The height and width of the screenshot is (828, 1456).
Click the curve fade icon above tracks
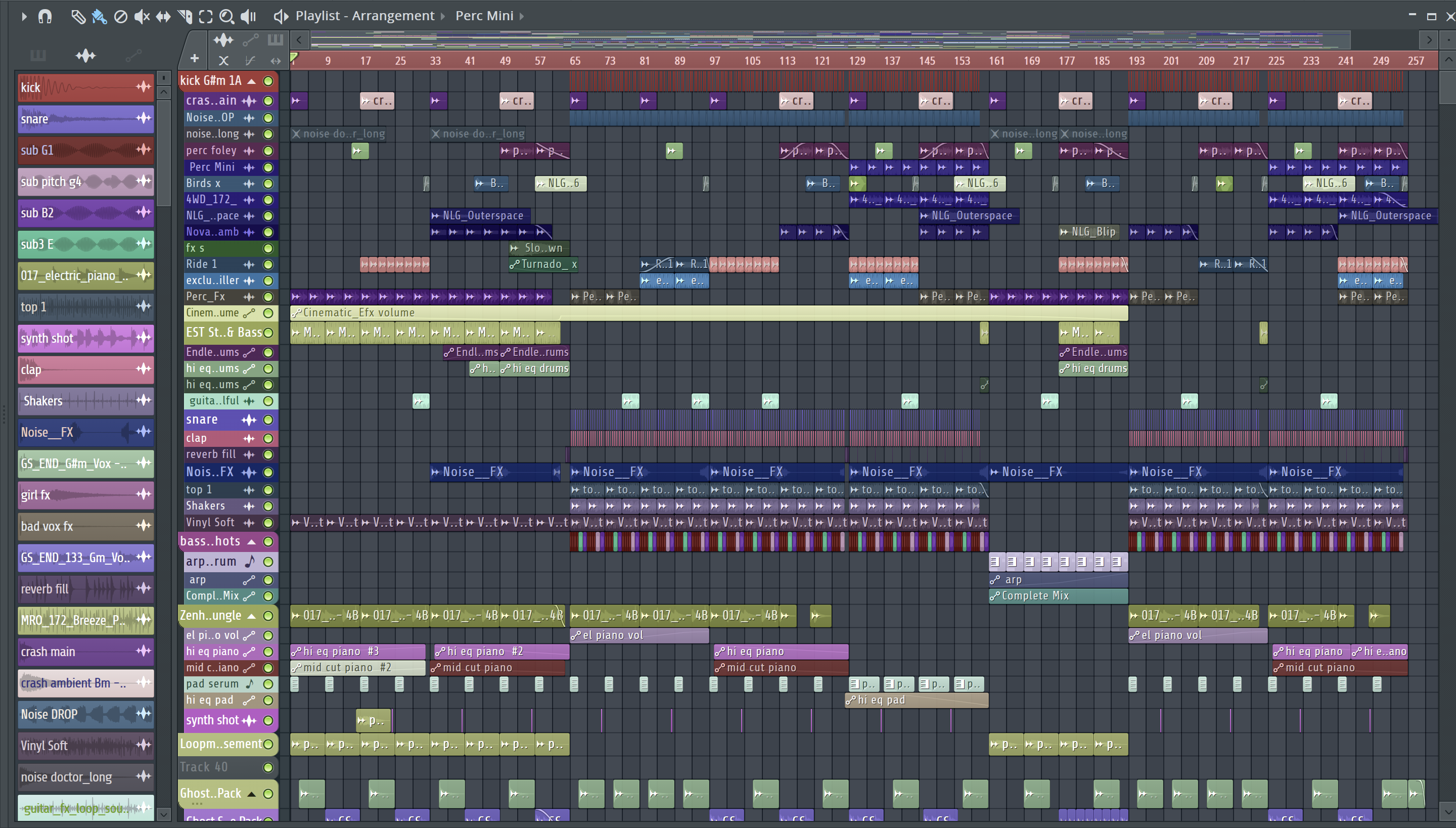tap(250, 60)
